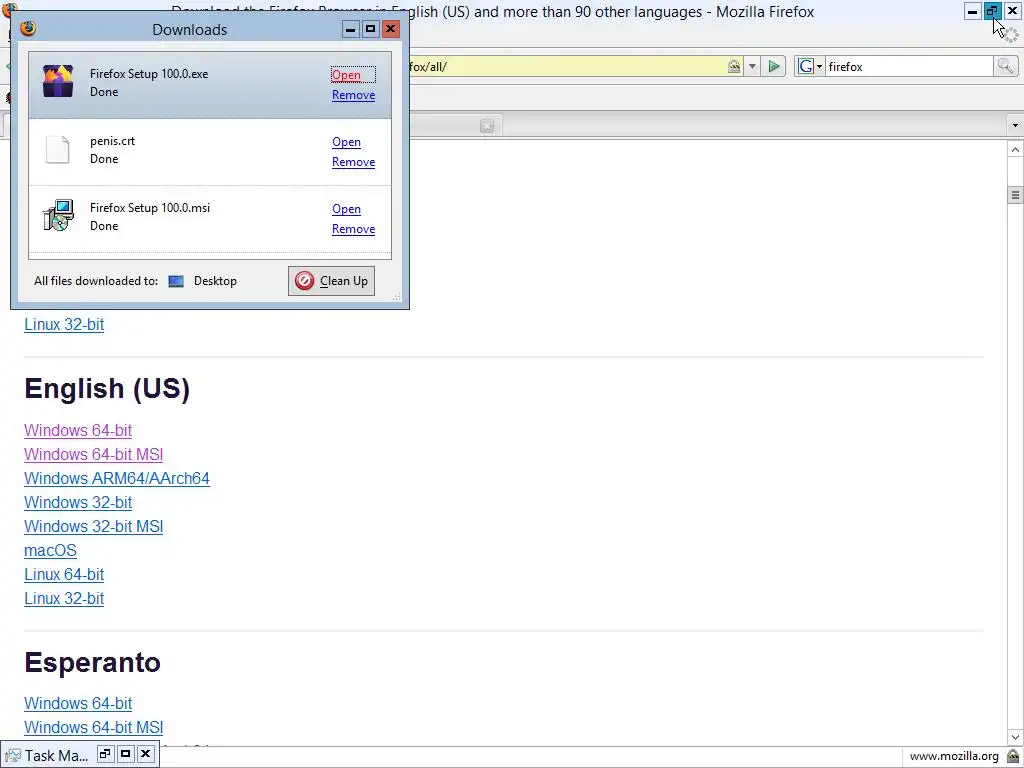Open English (US) Windows 64-bit MSI link
This screenshot has height=768, width=1024.
(x=93, y=455)
